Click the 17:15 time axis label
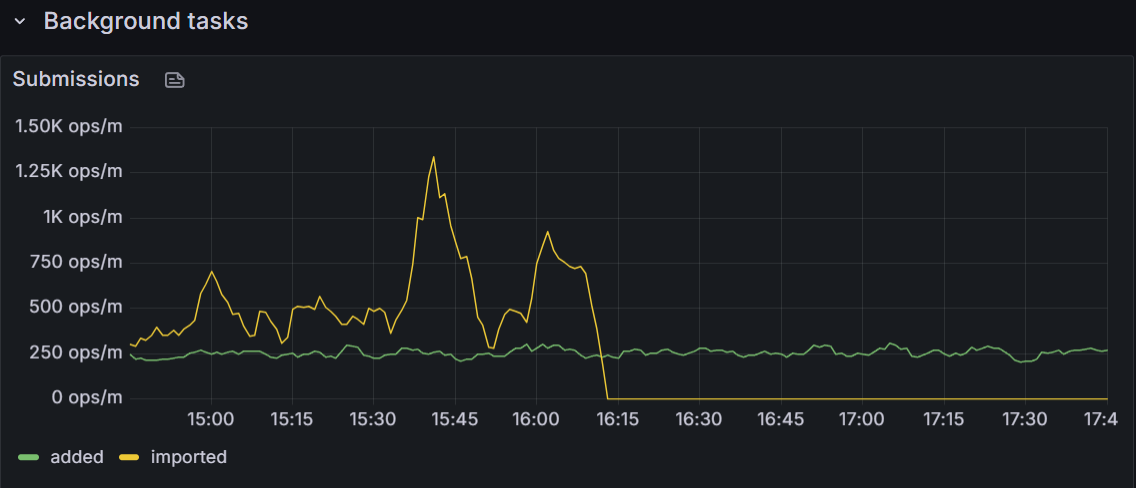Viewport: 1136px width, 488px height. pyautogui.click(x=943, y=420)
